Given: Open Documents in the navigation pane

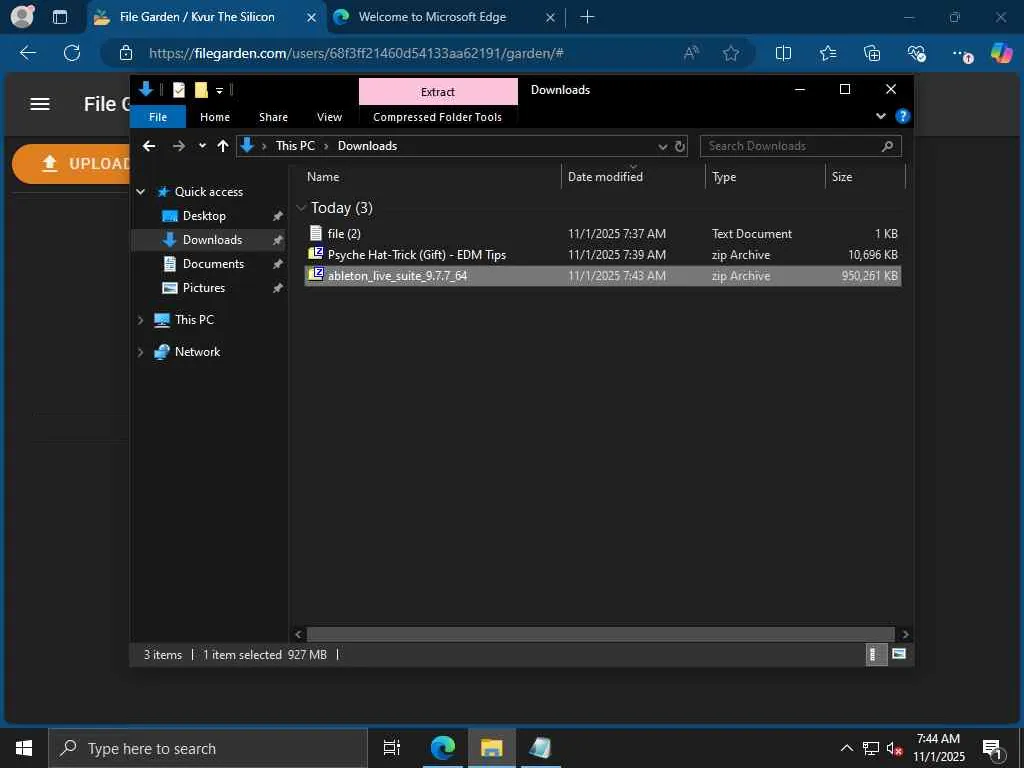Looking at the screenshot, I should point(213,264).
